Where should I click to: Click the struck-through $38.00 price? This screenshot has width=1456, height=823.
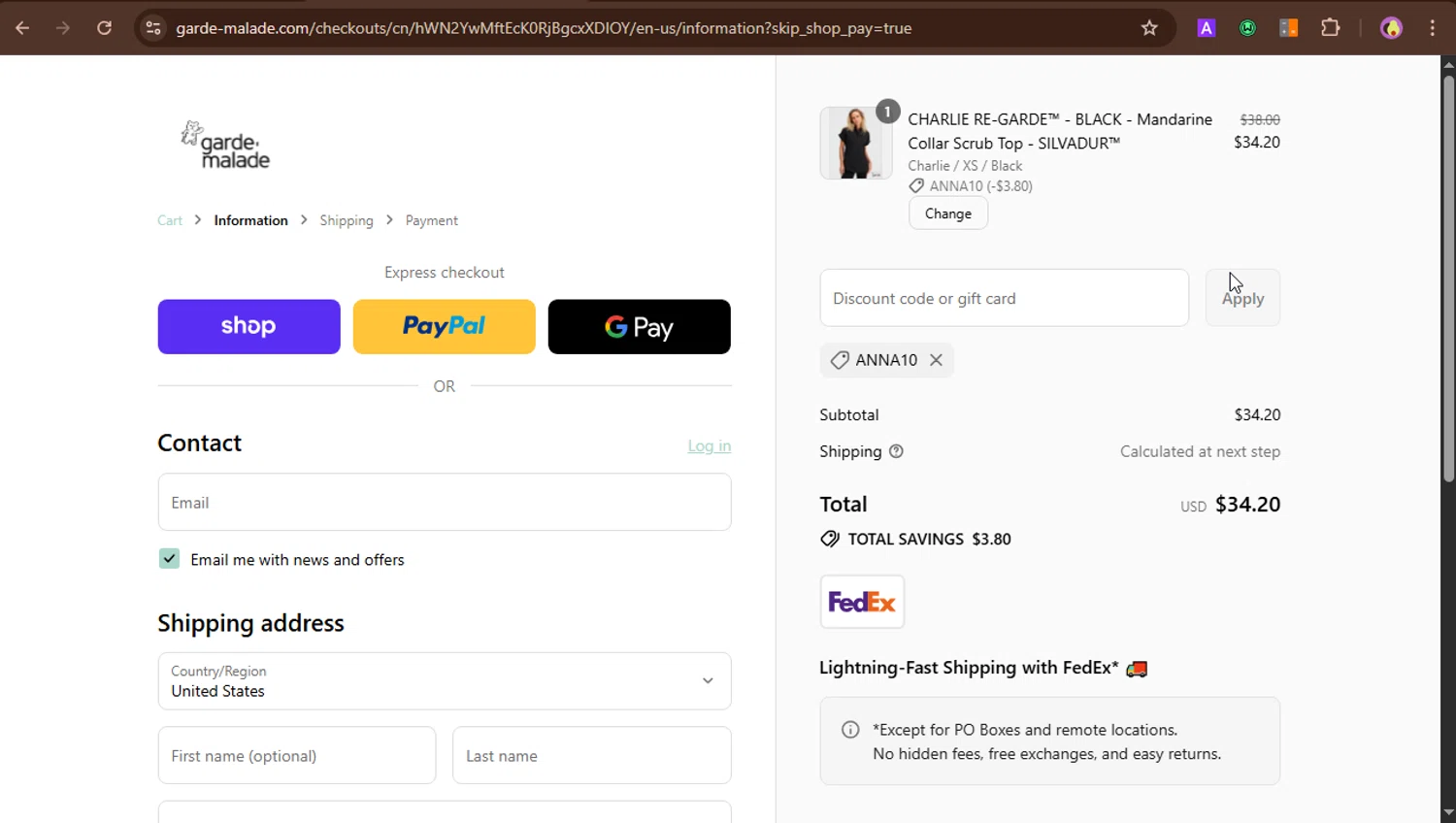pos(1260,119)
